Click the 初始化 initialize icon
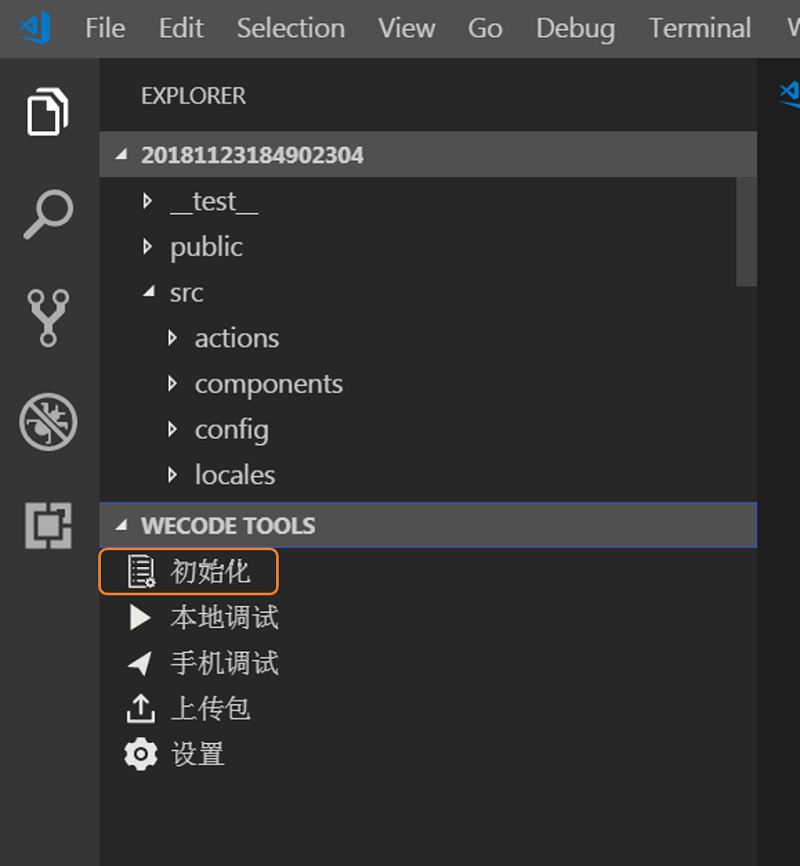Viewport: 800px width, 866px height. click(141, 572)
